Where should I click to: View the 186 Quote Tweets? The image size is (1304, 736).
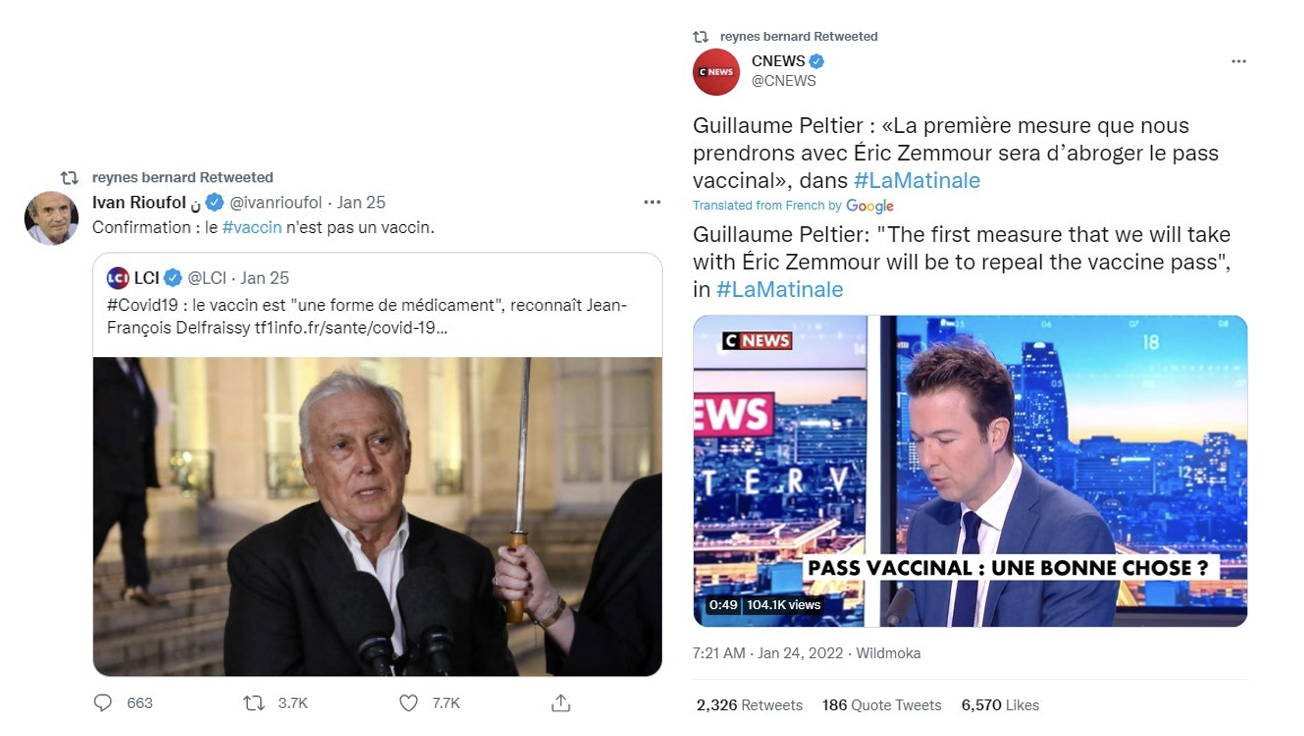(x=882, y=705)
